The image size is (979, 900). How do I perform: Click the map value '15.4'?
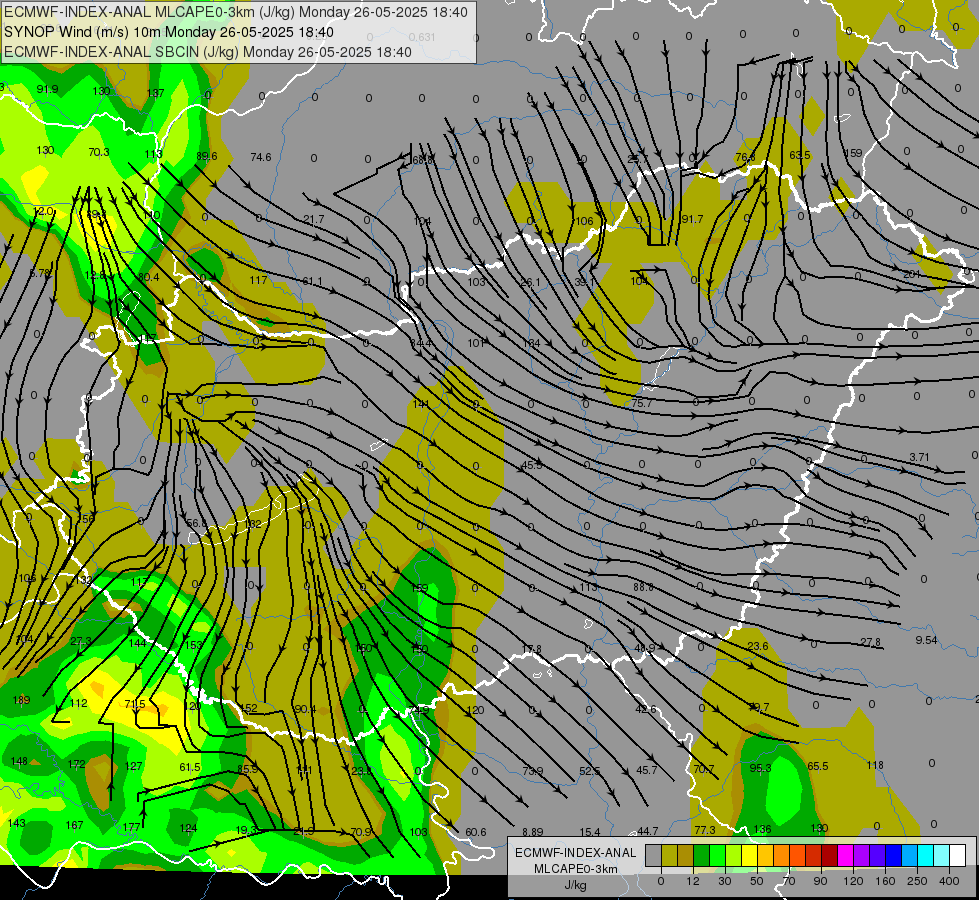tap(589, 832)
